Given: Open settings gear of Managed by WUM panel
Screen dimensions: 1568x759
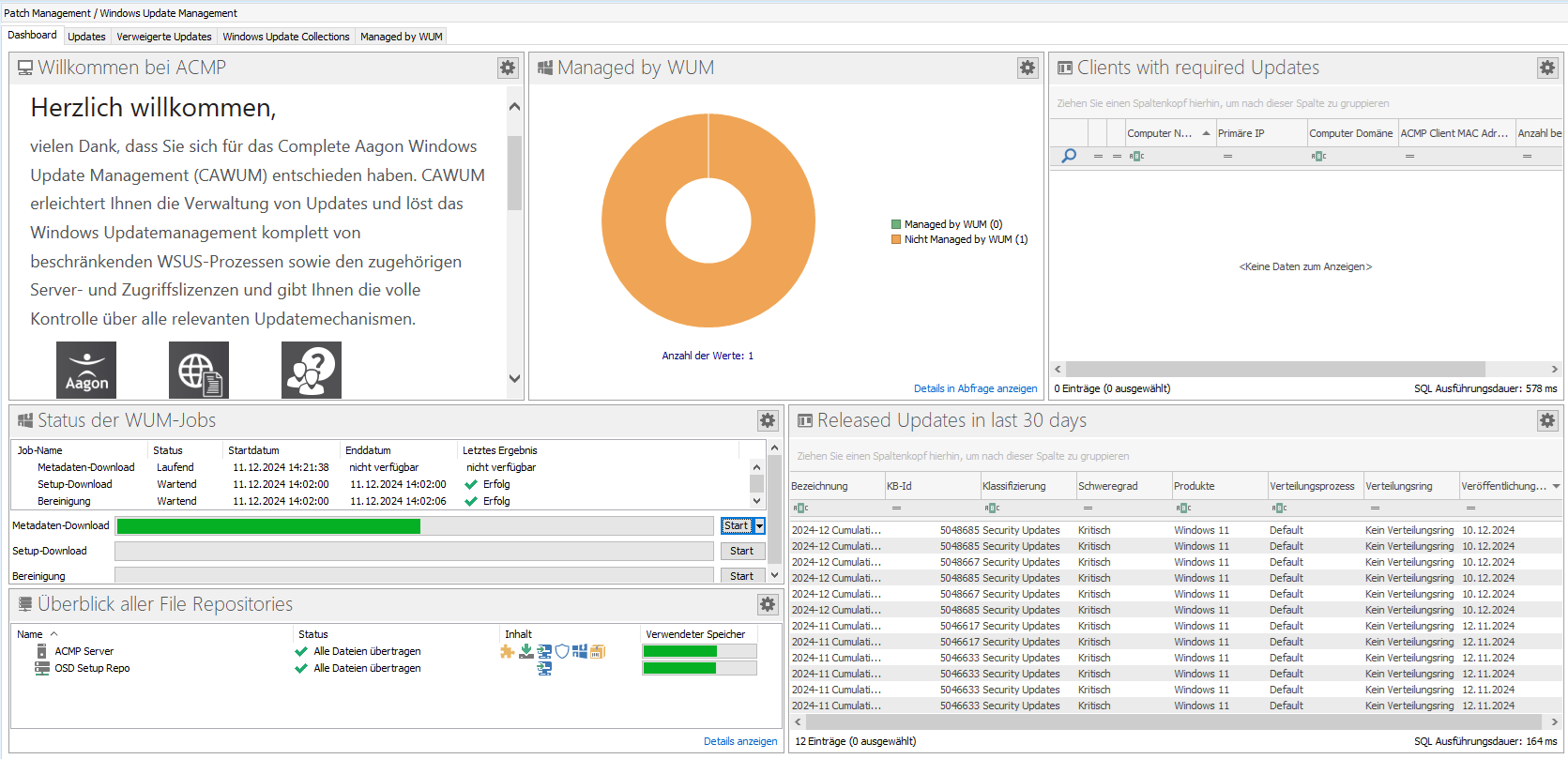Looking at the screenshot, I should pyautogui.click(x=1028, y=68).
